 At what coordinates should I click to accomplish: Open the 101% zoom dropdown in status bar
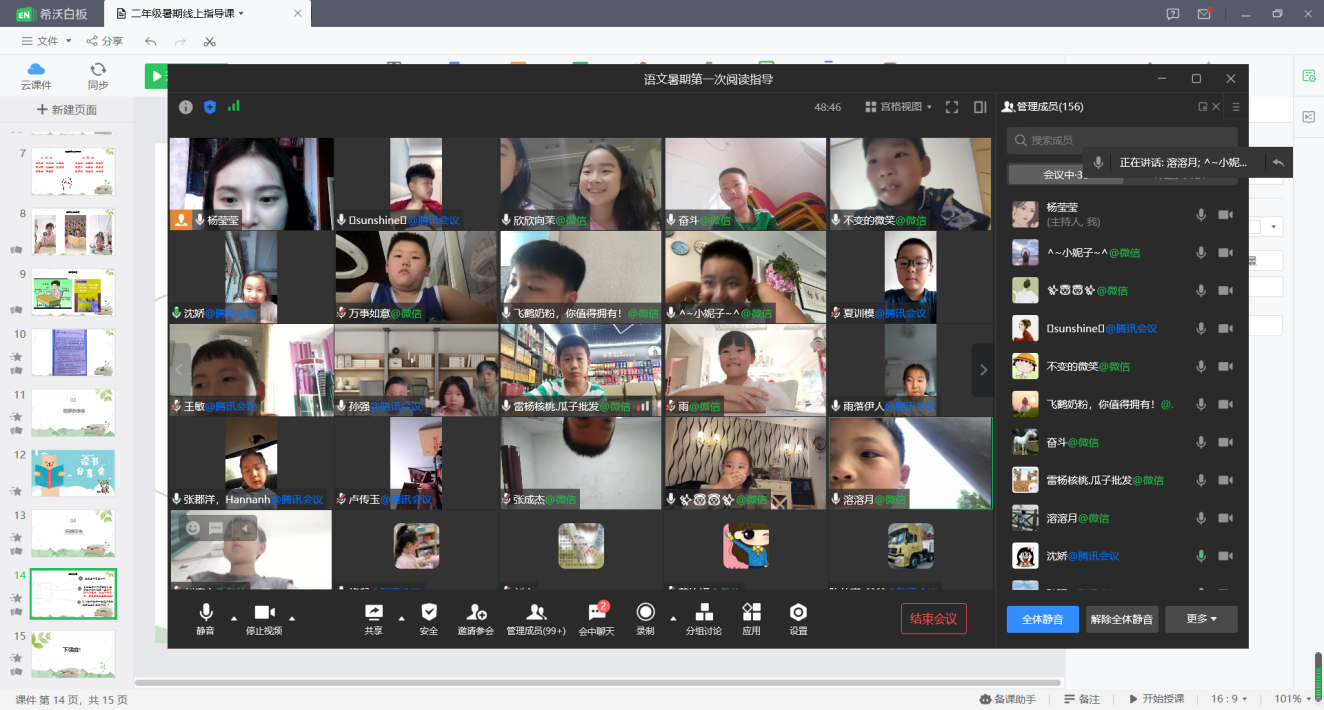1294,699
